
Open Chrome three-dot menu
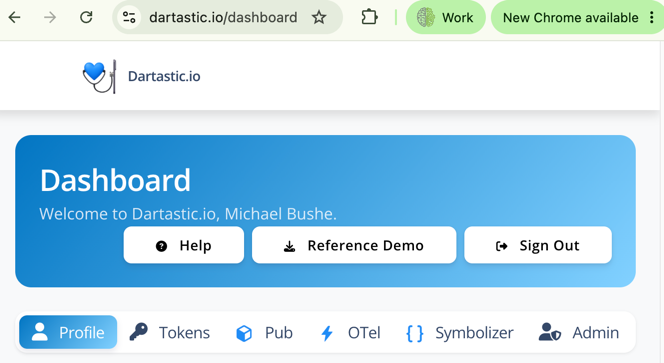point(652,17)
